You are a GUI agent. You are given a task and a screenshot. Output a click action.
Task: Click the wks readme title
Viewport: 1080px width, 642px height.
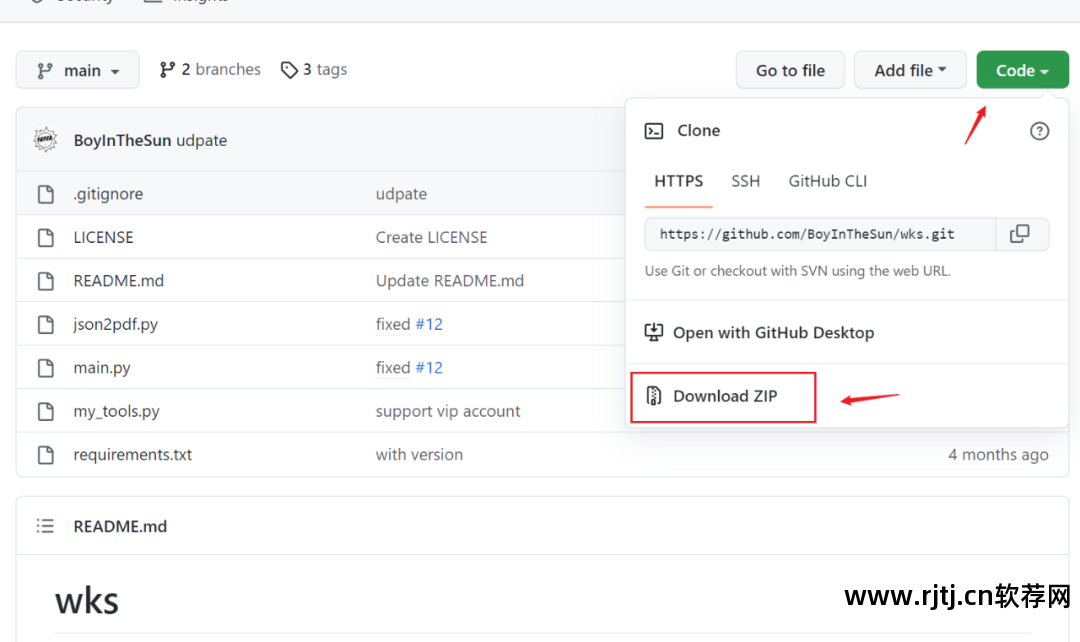click(x=87, y=601)
